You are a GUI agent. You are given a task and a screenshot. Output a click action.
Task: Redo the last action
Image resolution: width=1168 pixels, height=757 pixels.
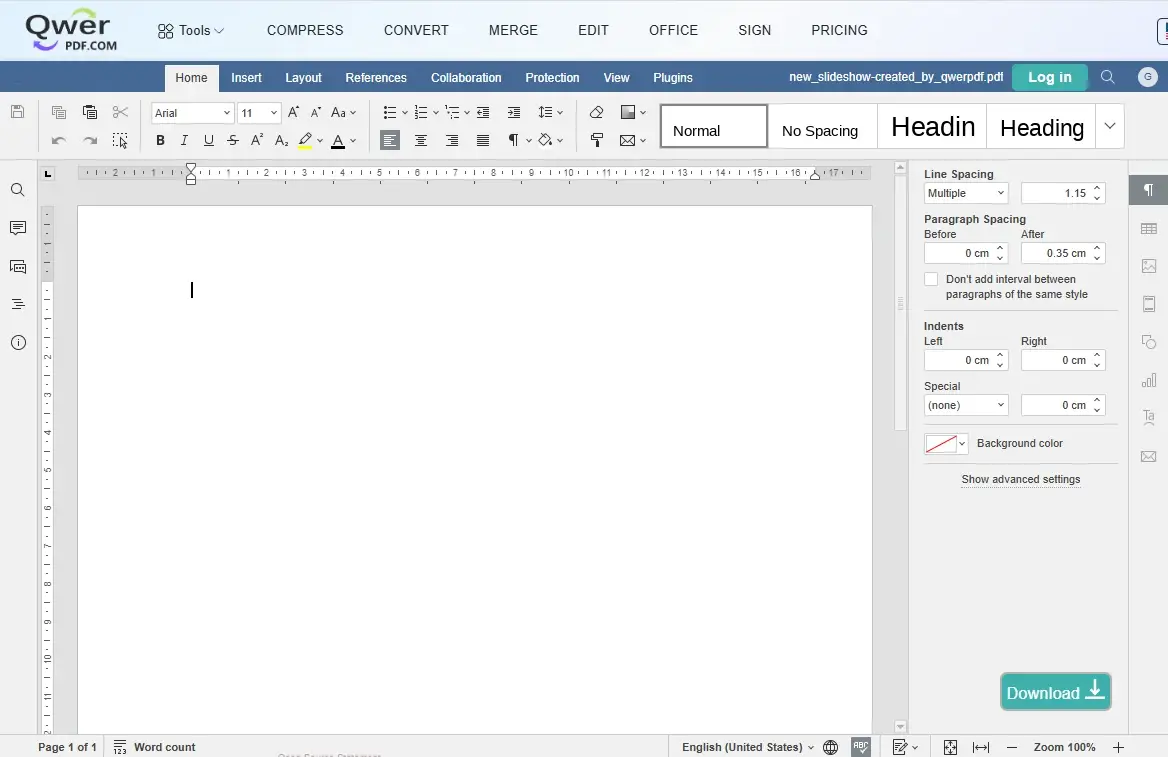click(89, 140)
